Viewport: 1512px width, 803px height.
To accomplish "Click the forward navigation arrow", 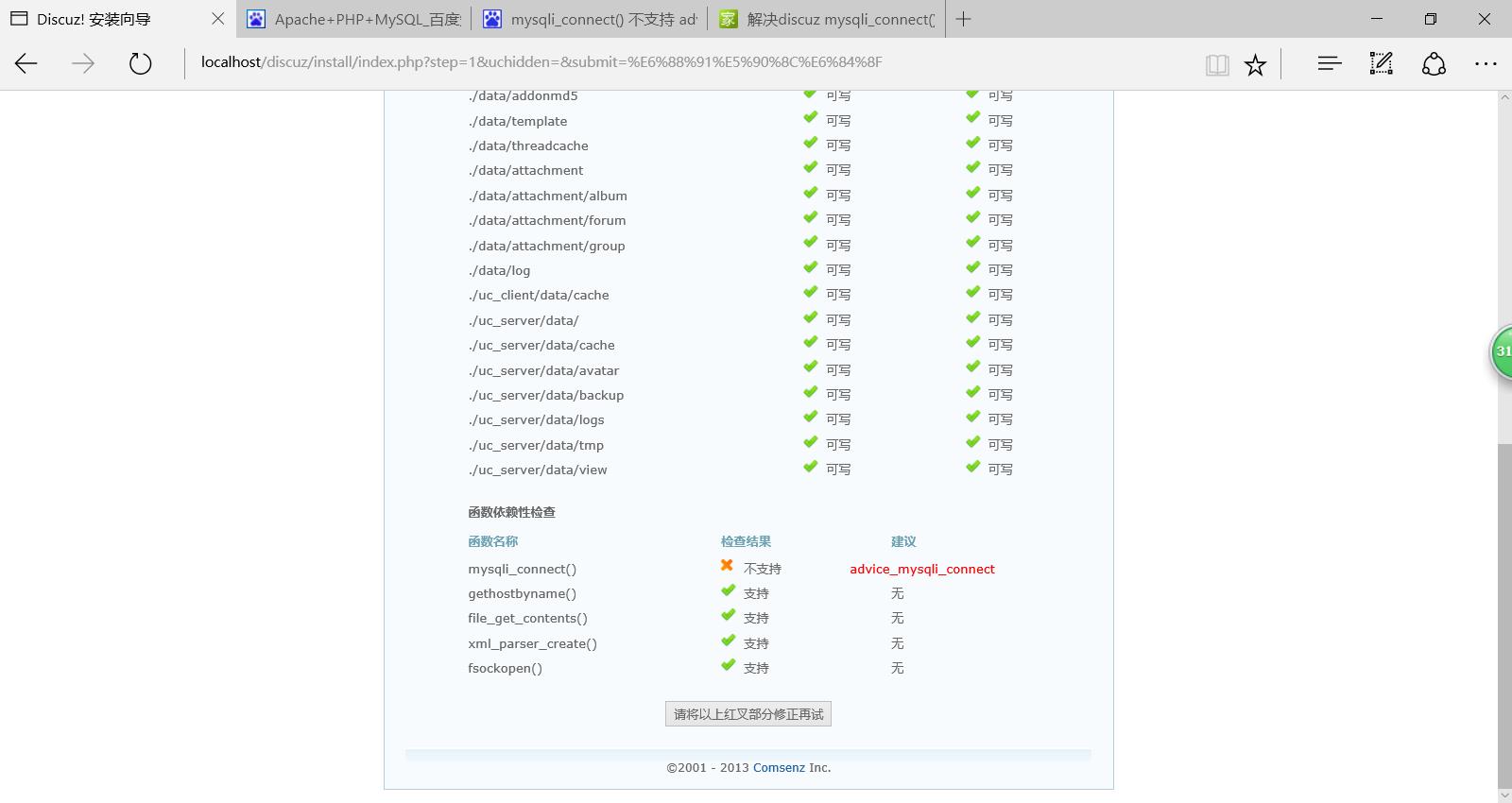I will click(83, 63).
